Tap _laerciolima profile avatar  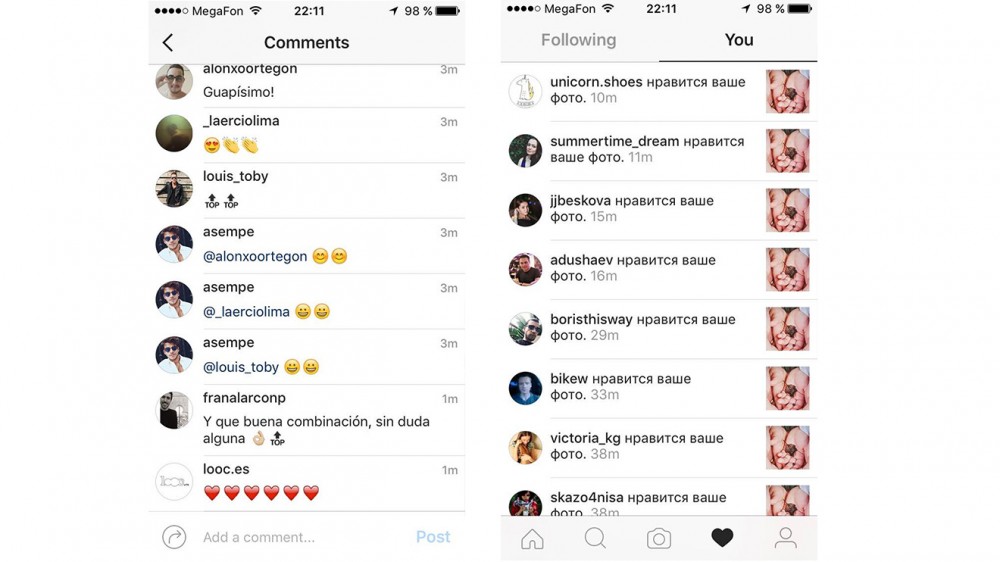174,133
